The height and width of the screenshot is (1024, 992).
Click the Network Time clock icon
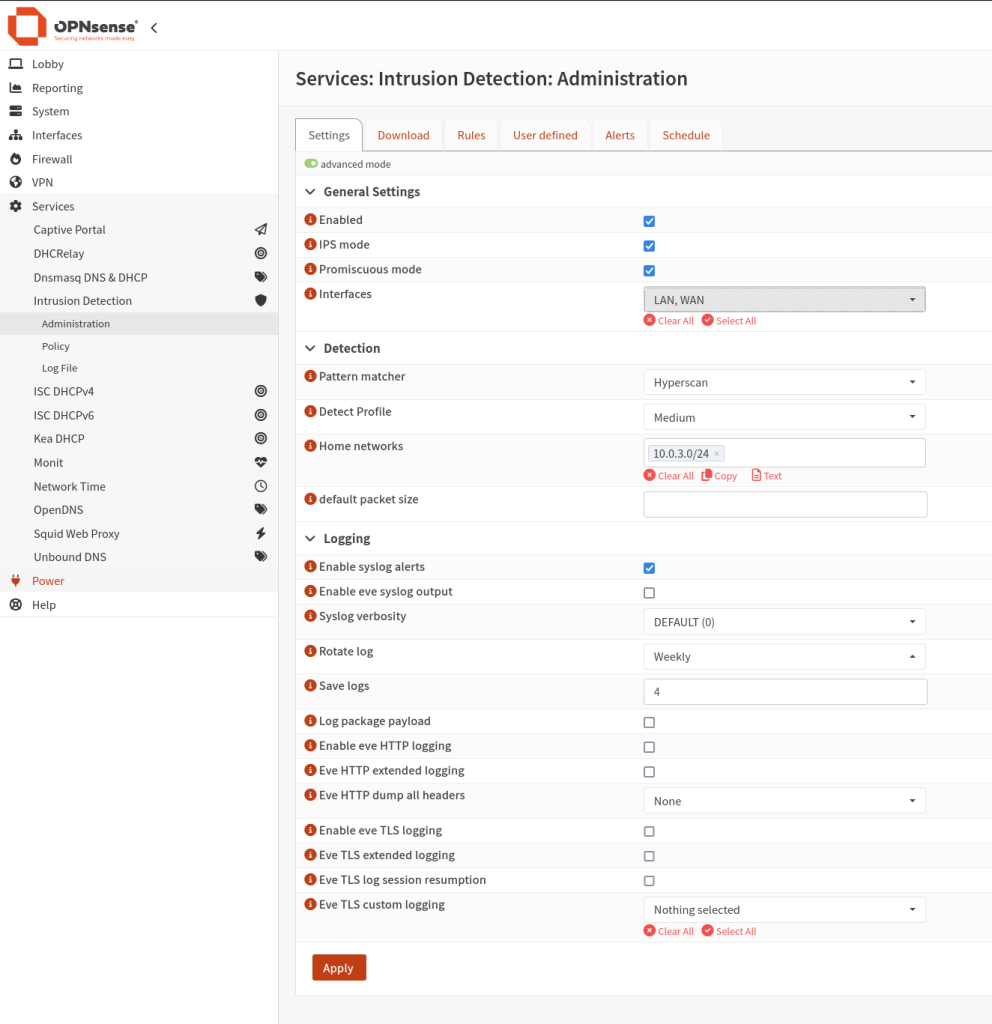[260, 487]
